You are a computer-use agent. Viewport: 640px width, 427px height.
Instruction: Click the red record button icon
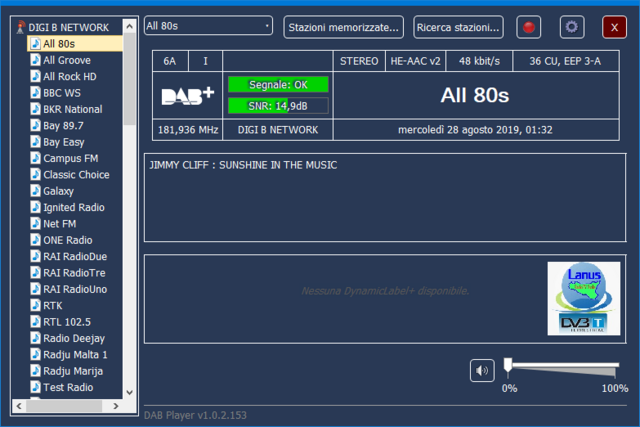click(x=529, y=27)
